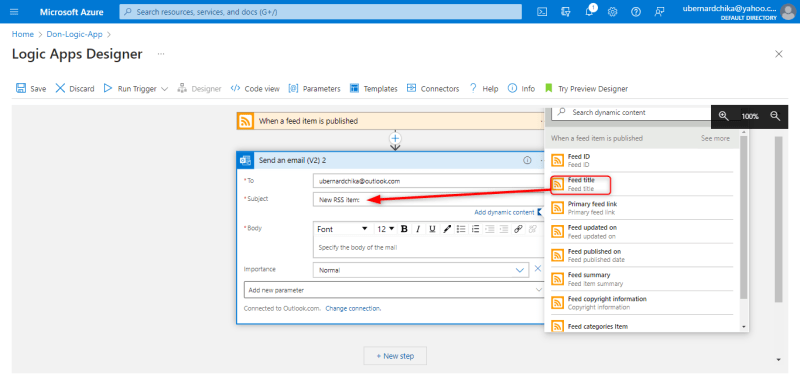Insert a bulleted list
Viewport: 800px width, 385px height.
(x=461, y=229)
